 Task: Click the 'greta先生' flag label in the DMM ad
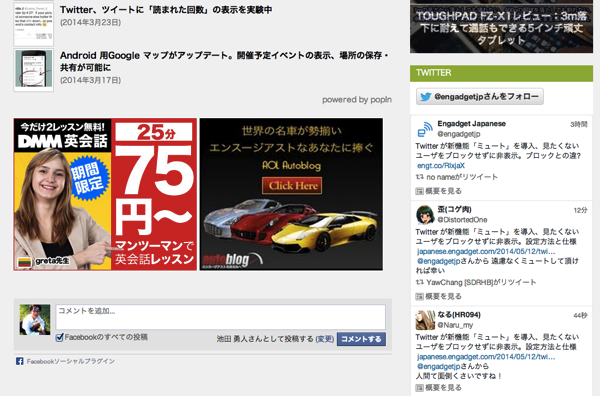pyautogui.click(x=44, y=262)
